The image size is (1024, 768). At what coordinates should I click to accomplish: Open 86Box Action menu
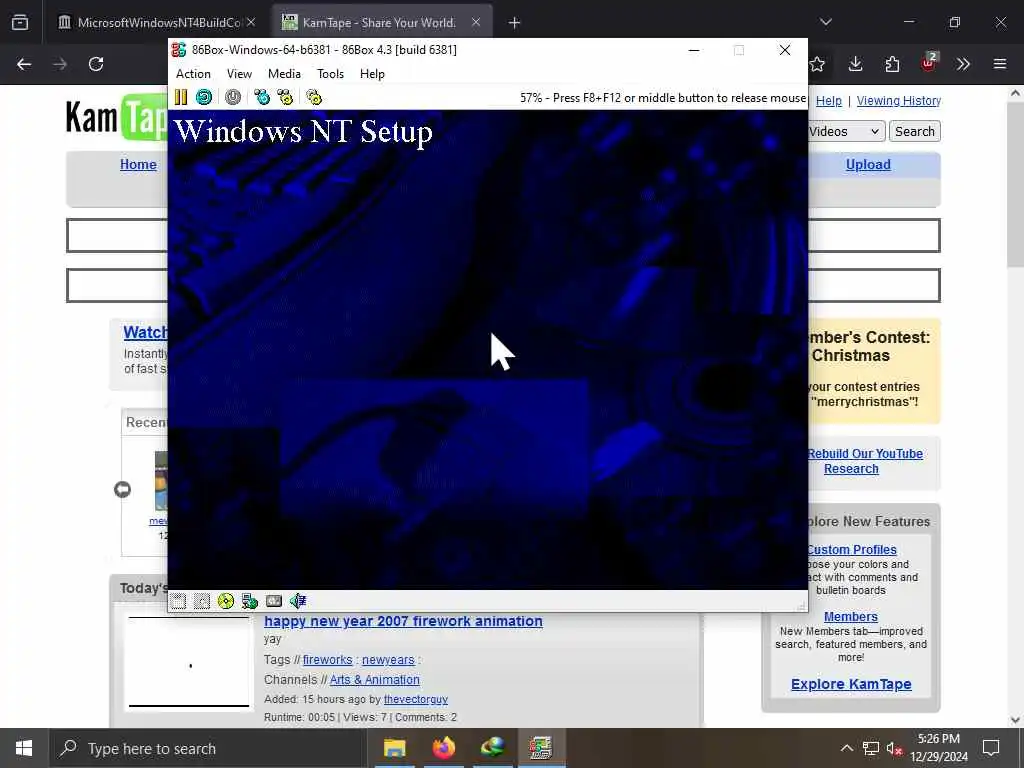tap(193, 74)
